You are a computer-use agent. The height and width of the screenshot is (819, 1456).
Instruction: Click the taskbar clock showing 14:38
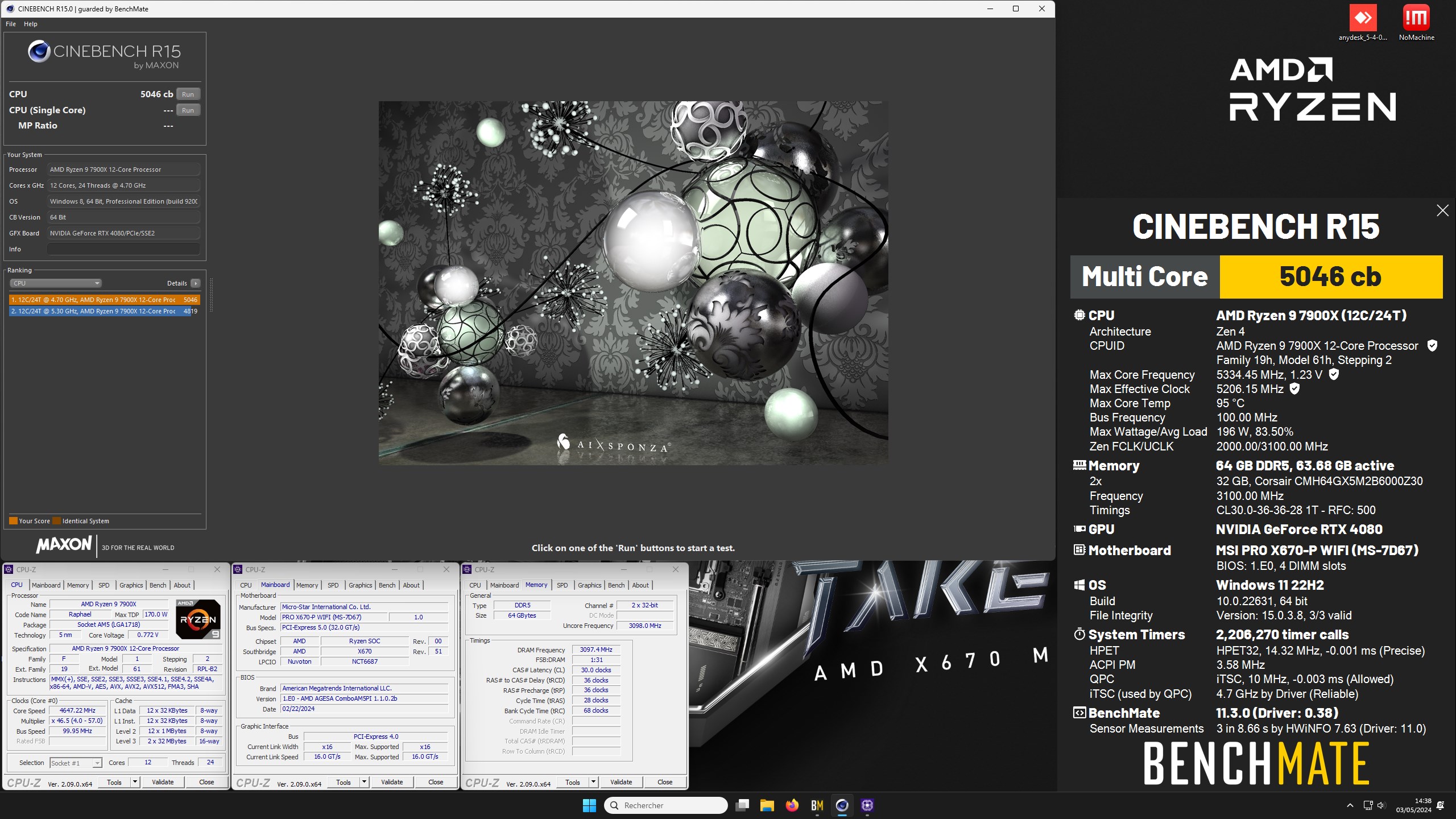click(x=1413, y=805)
